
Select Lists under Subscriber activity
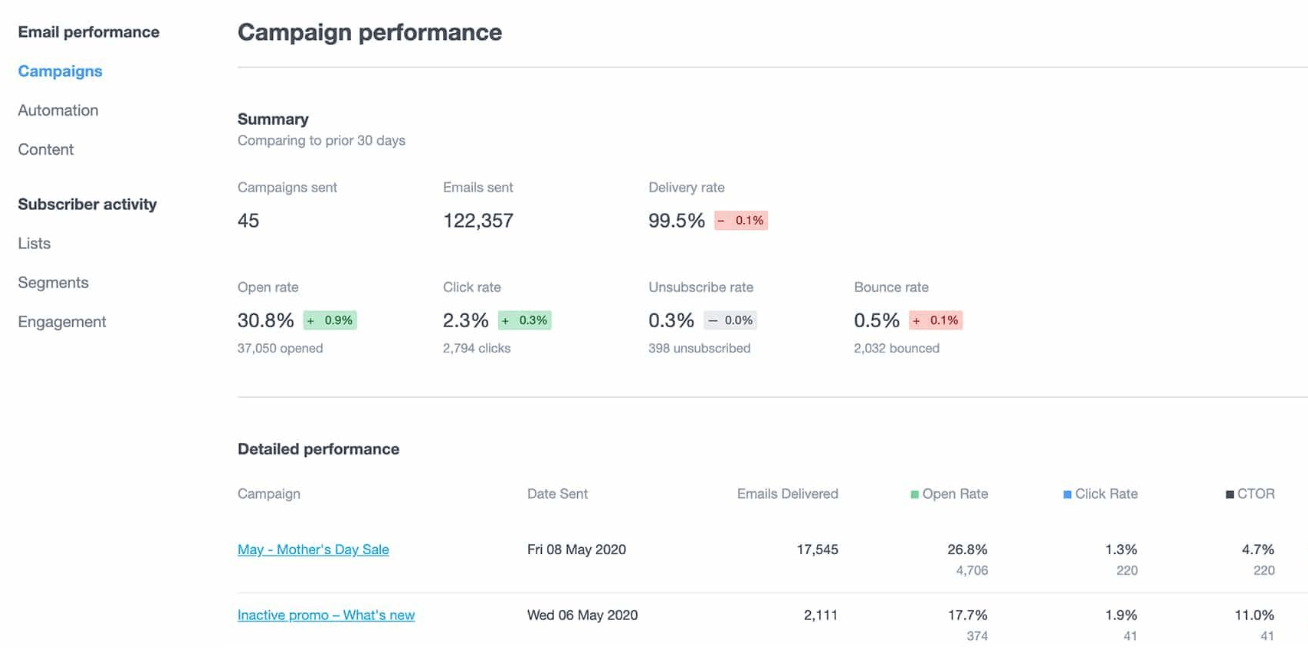click(34, 243)
